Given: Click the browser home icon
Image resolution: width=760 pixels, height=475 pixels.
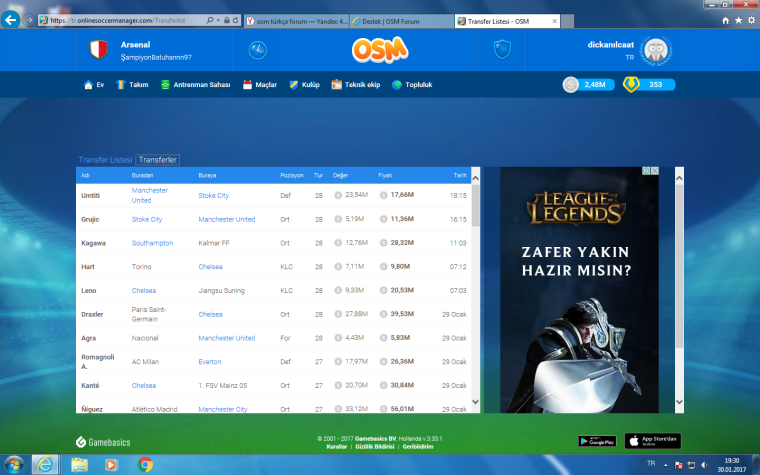Looking at the screenshot, I should pyautogui.click(x=725, y=20).
